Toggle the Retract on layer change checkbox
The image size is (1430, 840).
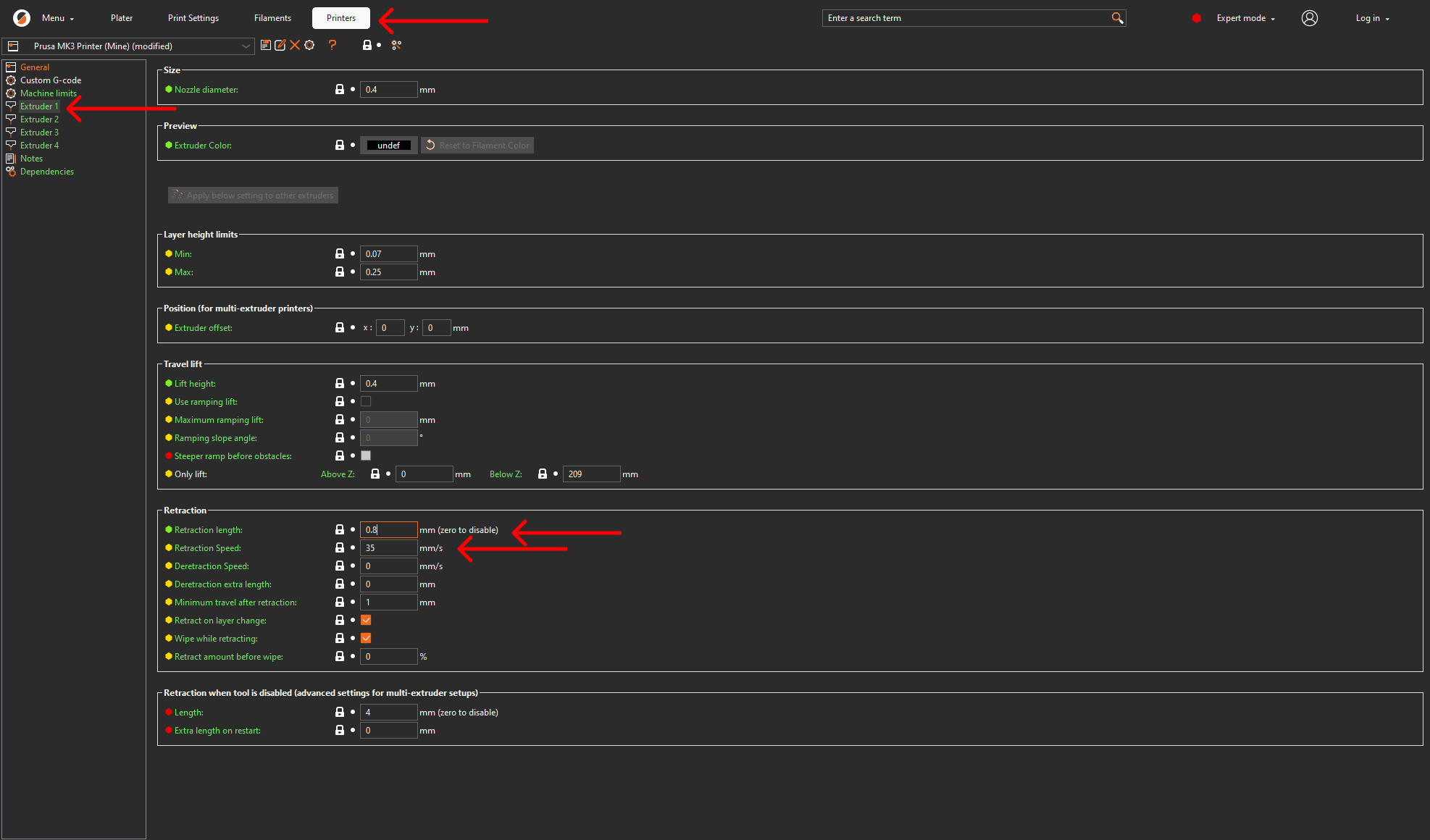click(x=367, y=620)
